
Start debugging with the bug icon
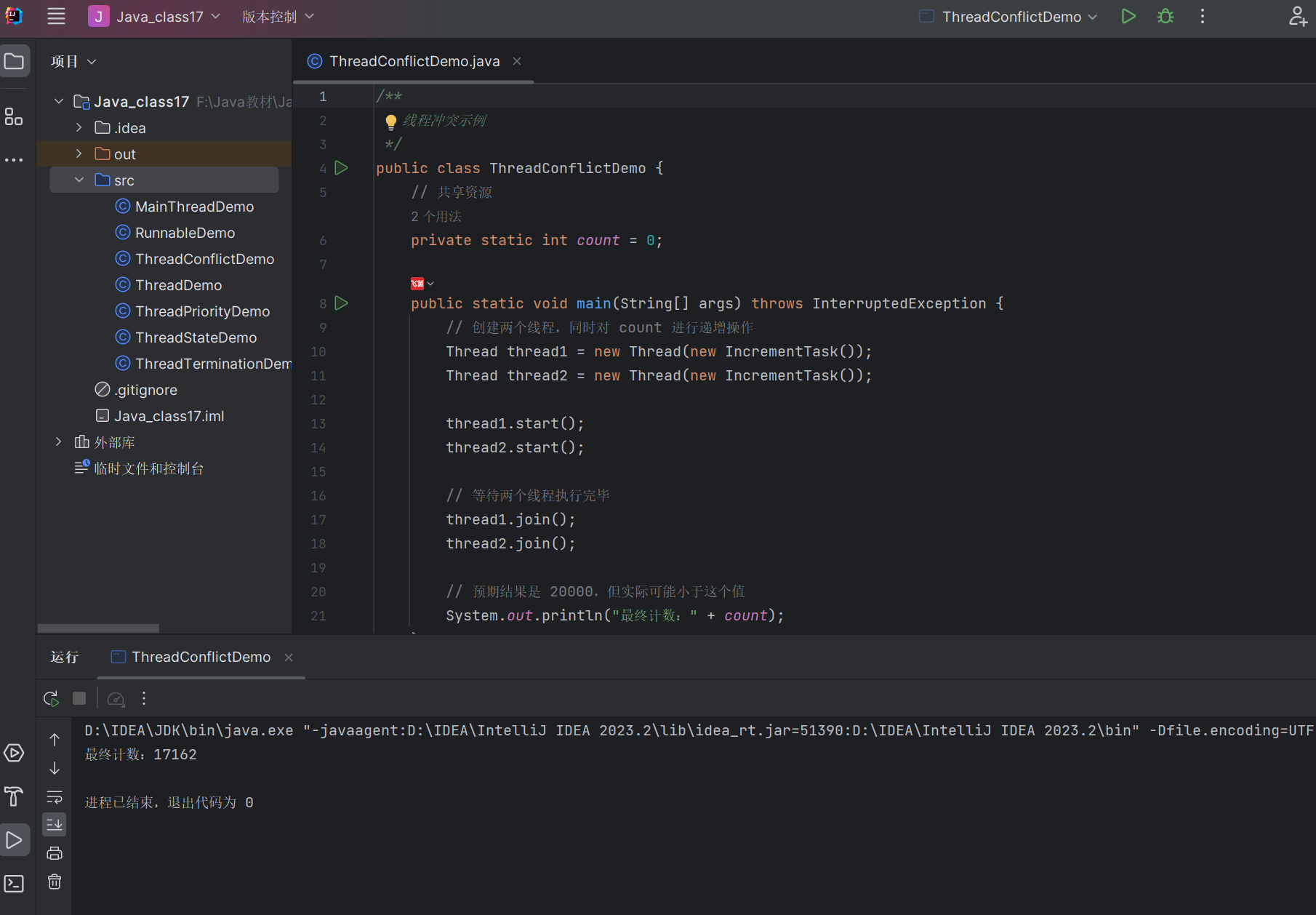[x=1165, y=17]
